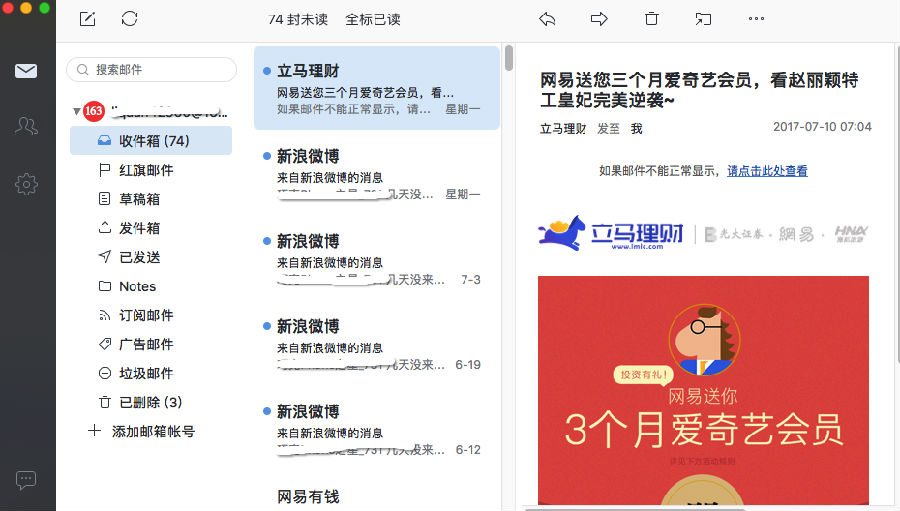This screenshot has height=511, width=900.
Task: Click the forward arrow icon
Action: click(599, 19)
